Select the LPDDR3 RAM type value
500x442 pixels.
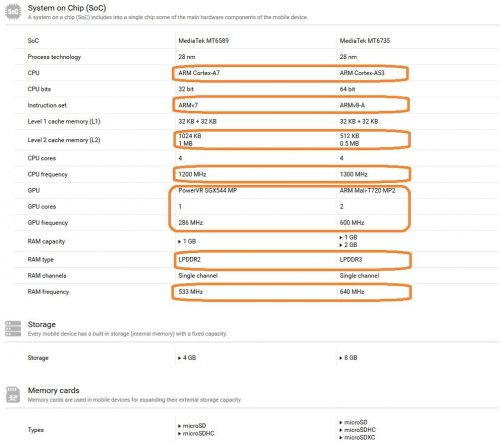[351, 260]
